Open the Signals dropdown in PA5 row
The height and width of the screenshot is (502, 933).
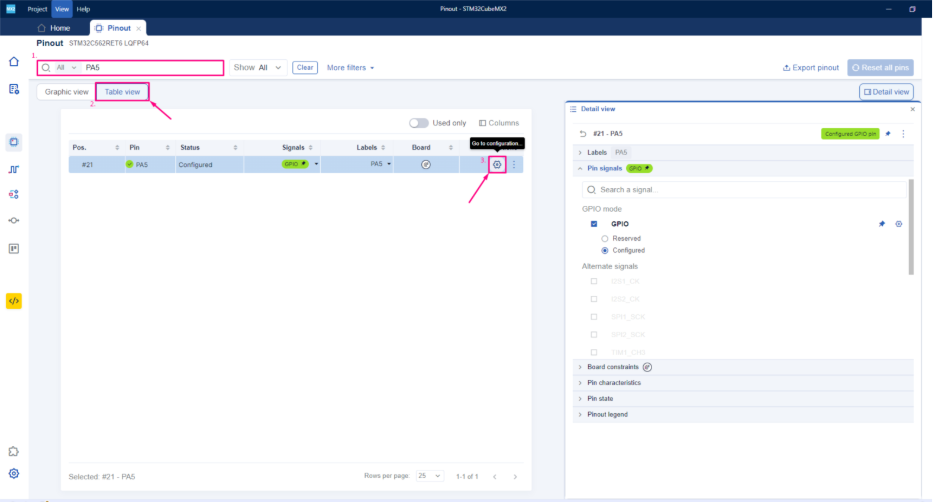click(316, 165)
